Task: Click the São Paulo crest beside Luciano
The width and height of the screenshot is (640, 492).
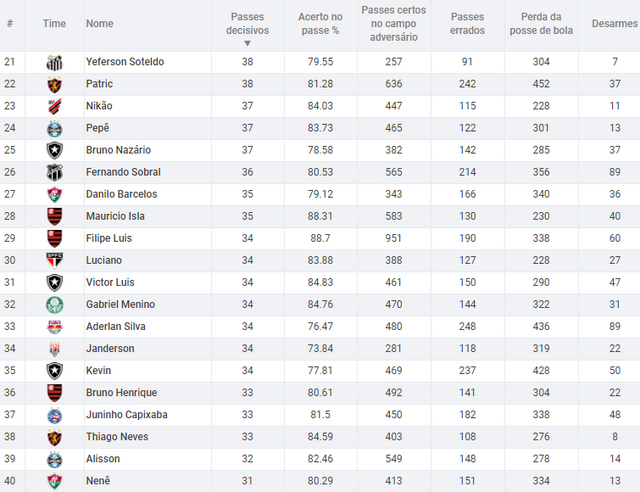Action: pyautogui.click(x=54, y=260)
